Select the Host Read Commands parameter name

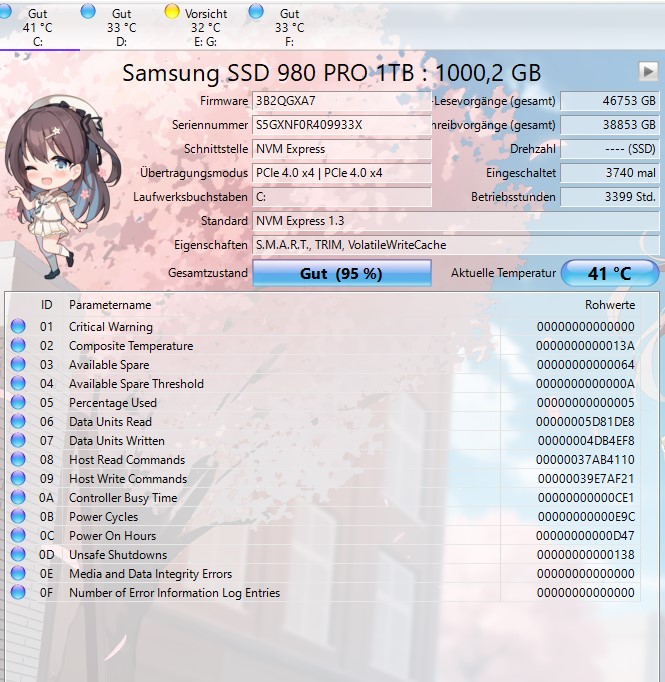point(127,460)
